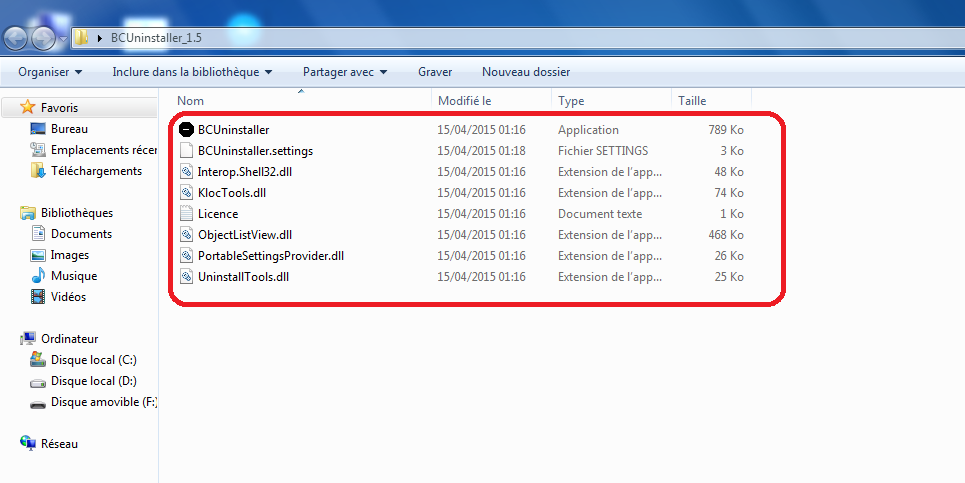965x483 pixels.
Task: Click BCUninstaller_1.5 in the address bar
Action: (156, 38)
